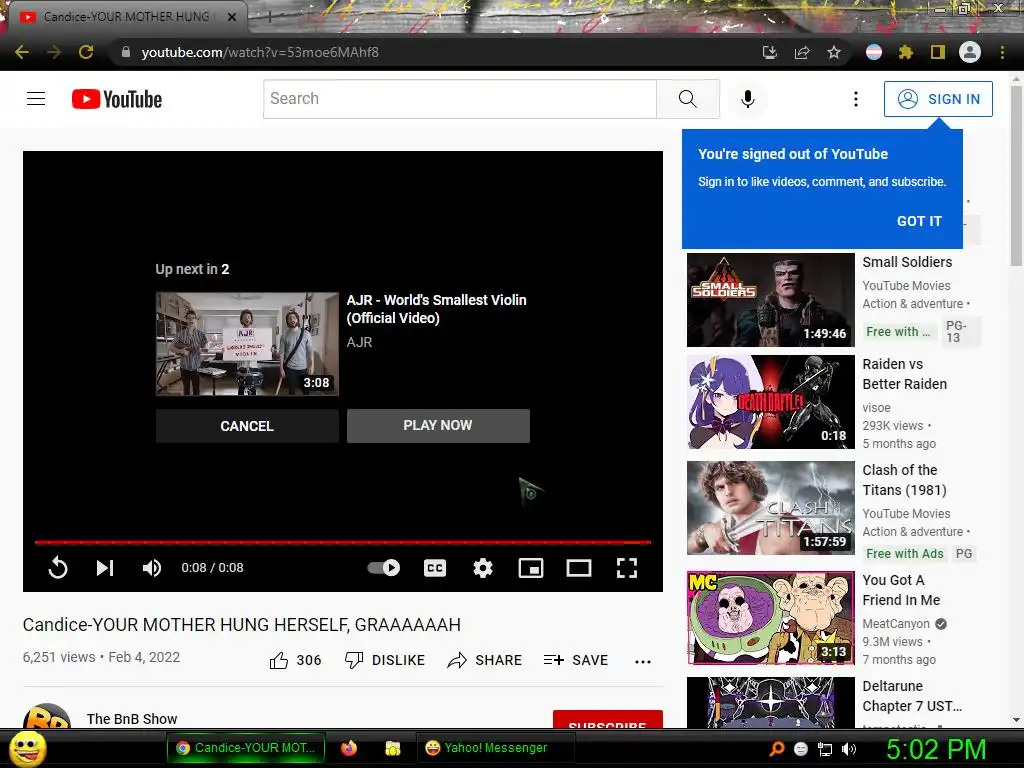Toggle the autoplay switch
Image resolution: width=1024 pixels, height=768 pixels.
pos(384,568)
